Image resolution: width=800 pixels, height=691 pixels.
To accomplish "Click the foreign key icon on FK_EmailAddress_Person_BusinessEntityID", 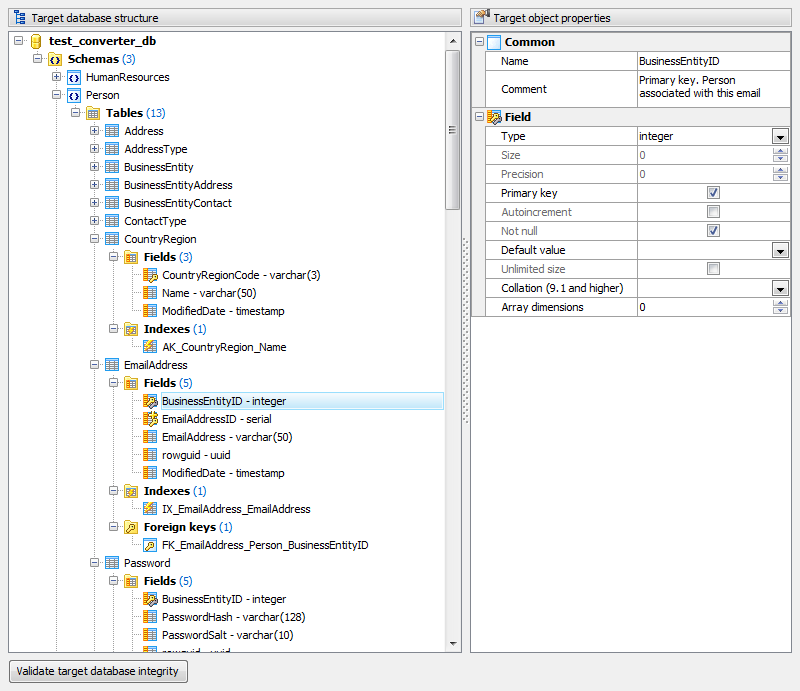I will [150, 545].
